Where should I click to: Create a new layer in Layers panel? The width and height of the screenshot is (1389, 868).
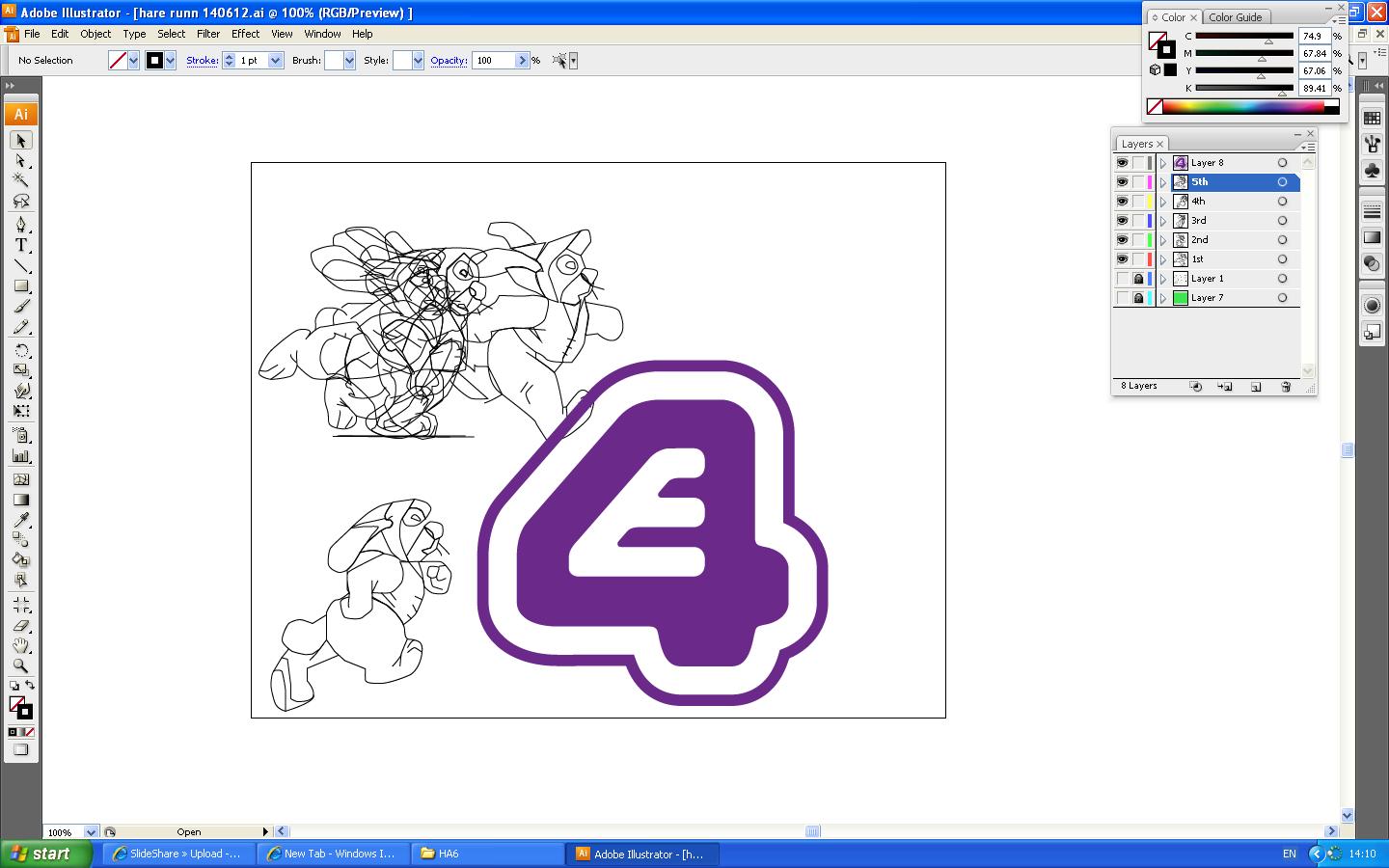click(1256, 387)
